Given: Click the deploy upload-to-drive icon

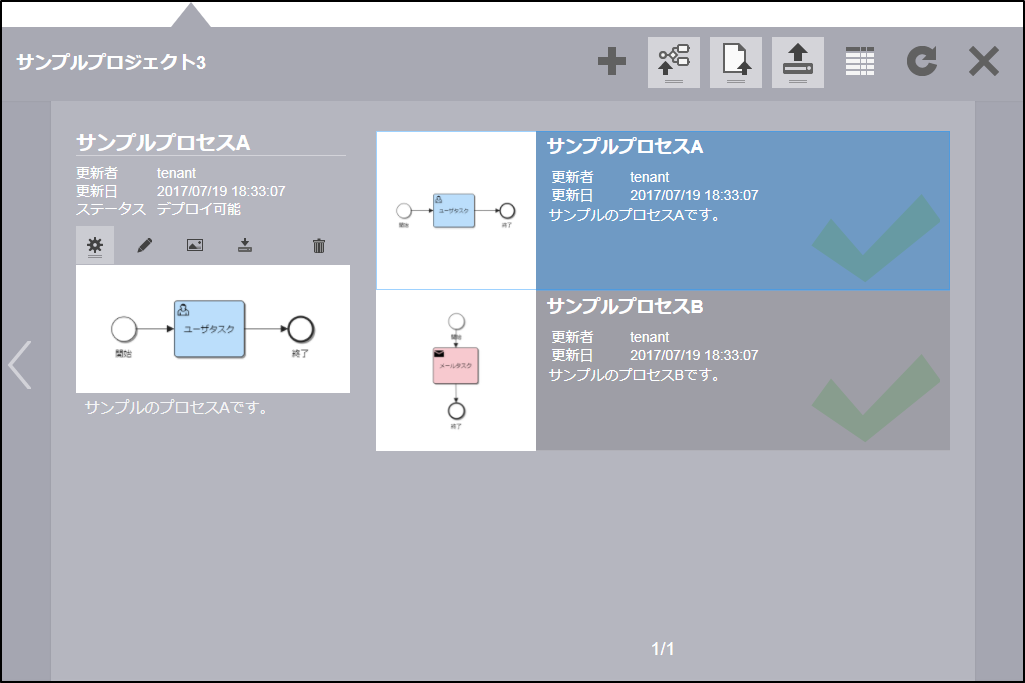Looking at the screenshot, I should [x=798, y=62].
